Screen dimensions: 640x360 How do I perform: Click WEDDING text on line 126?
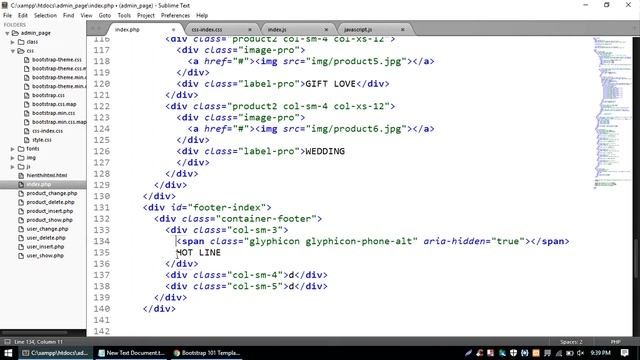[x=325, y=151]
